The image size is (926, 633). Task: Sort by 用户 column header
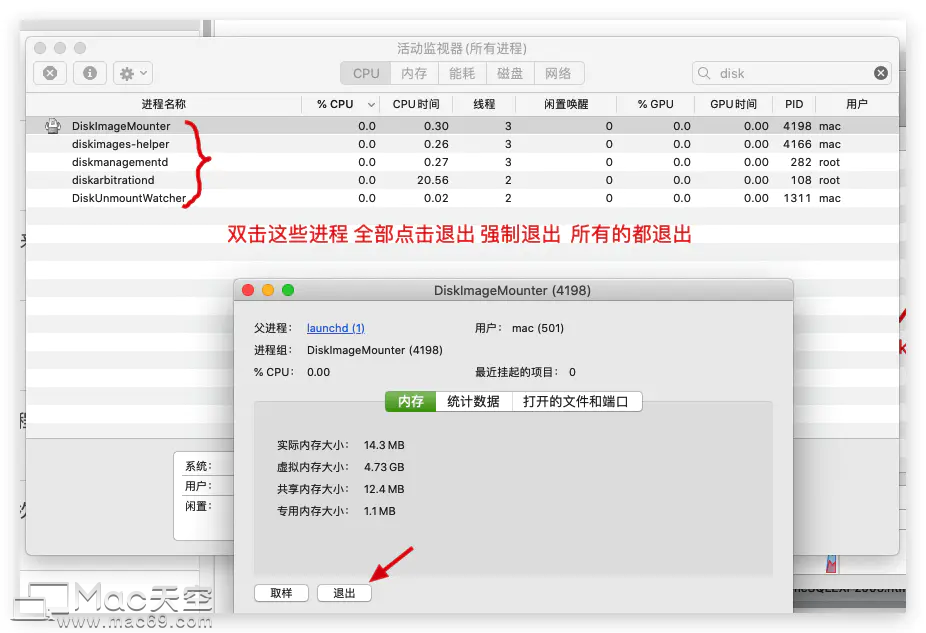pos(856,104)
